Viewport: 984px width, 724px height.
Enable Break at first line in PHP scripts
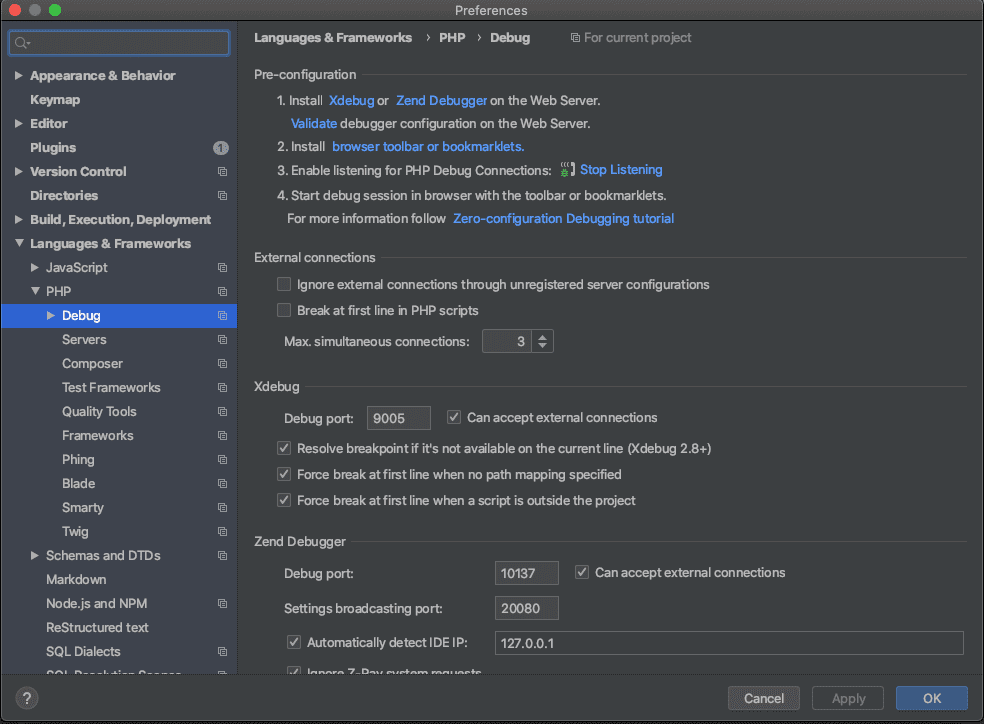(x=284, y=310)
